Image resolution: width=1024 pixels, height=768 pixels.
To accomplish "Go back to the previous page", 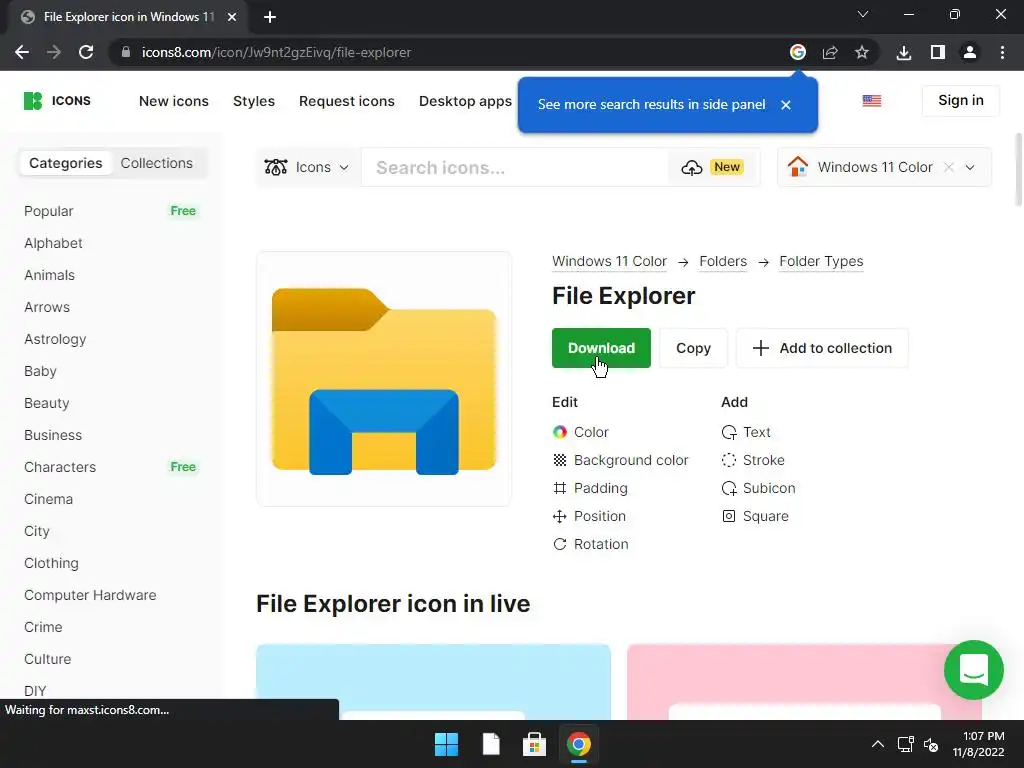I will [x=22, y=52].
